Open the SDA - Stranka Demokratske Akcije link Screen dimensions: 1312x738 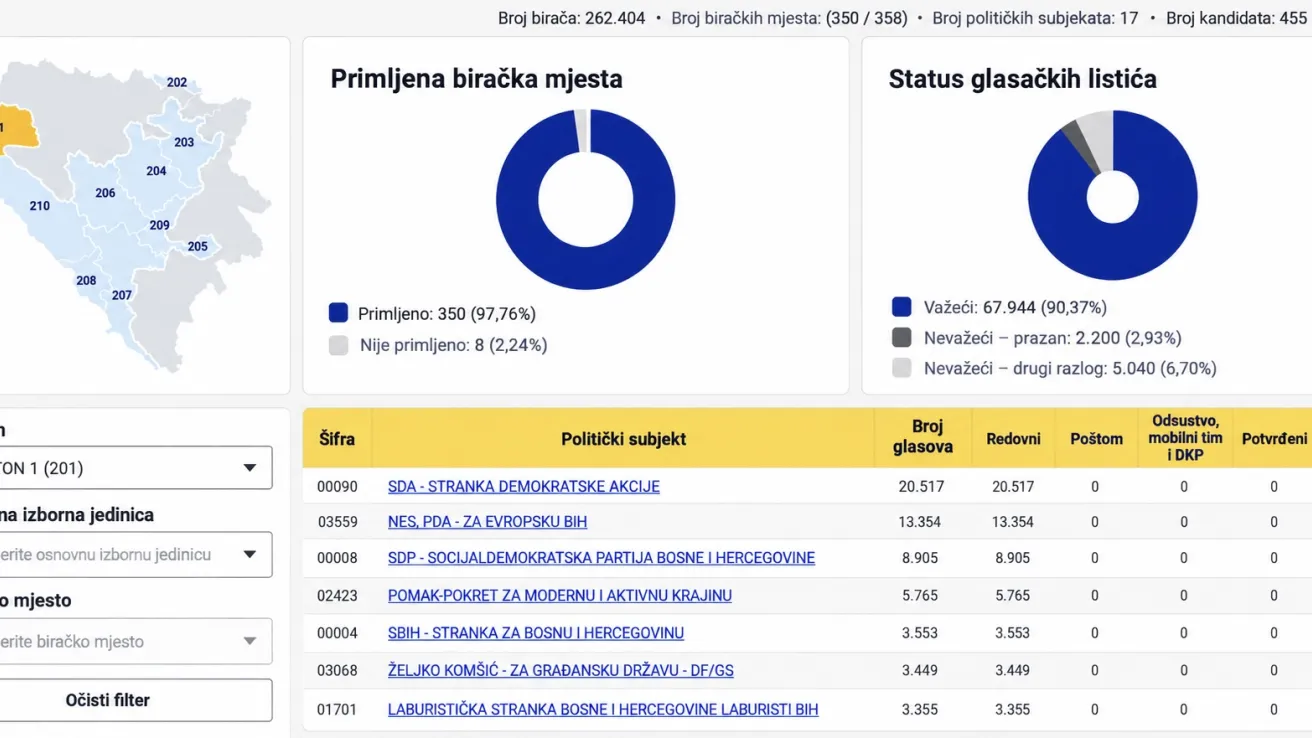coord(523,487)
